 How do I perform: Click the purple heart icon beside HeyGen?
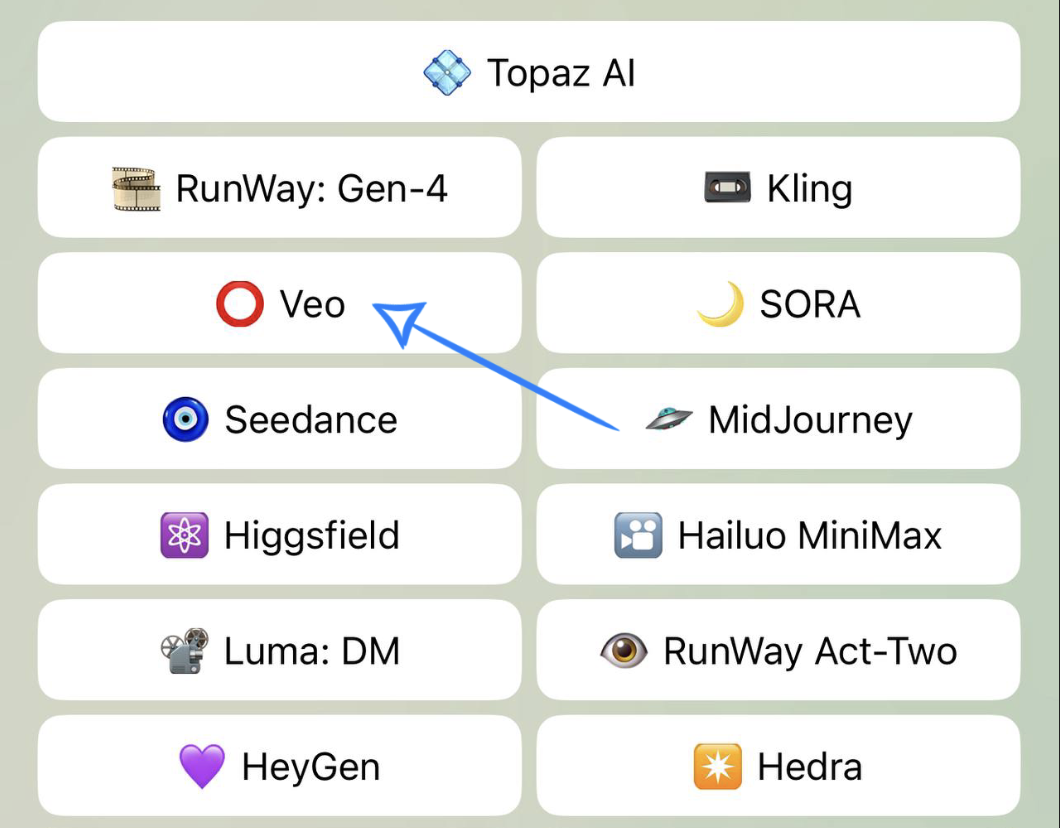tap(203, 767)
